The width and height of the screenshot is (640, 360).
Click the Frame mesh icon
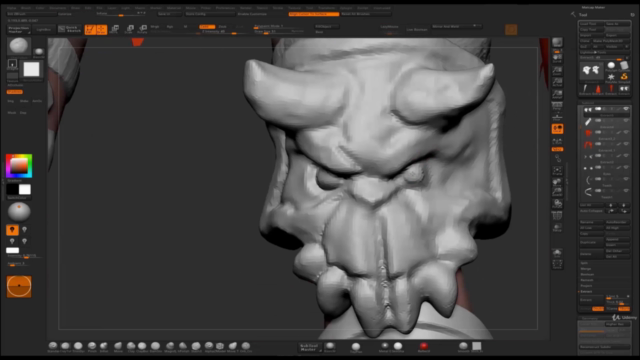557,170
